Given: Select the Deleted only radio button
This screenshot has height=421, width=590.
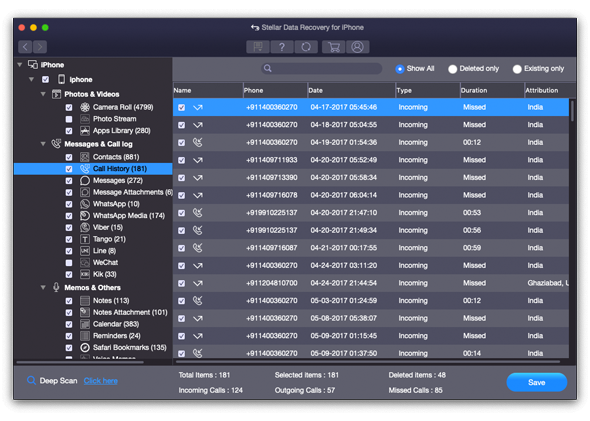Looking at the screenshot, I should [452, 69].
